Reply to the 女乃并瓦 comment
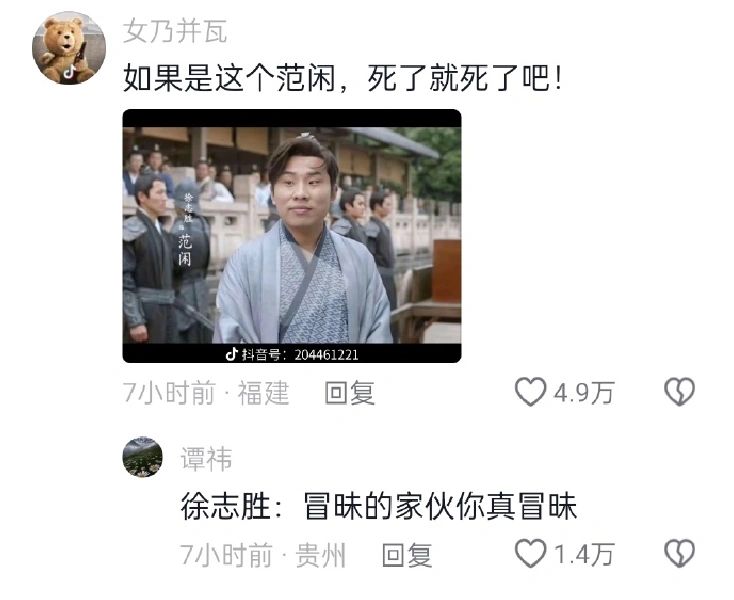This screenshot has height=600, width=734. 350,393
